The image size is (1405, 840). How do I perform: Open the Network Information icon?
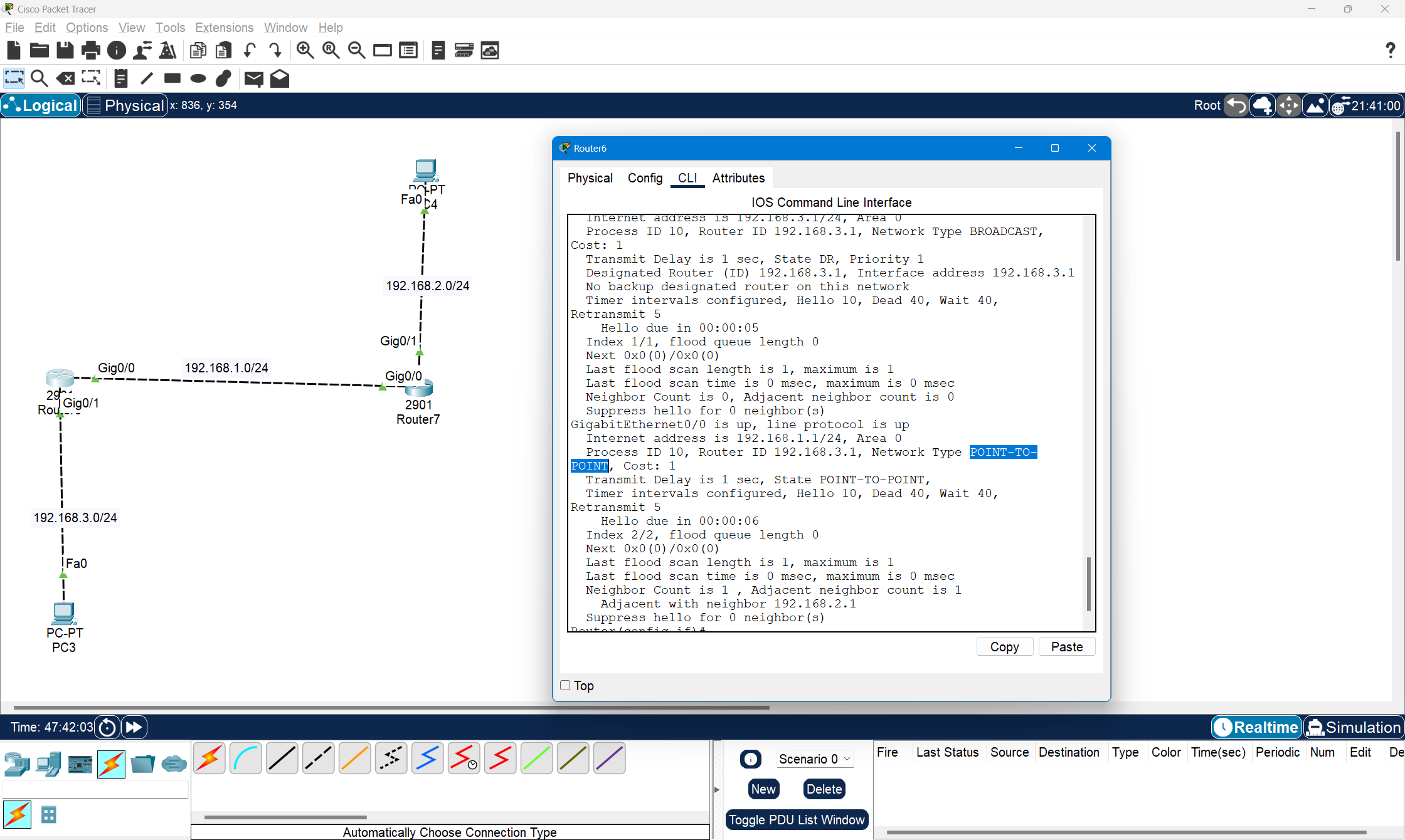tap(116, 50)
